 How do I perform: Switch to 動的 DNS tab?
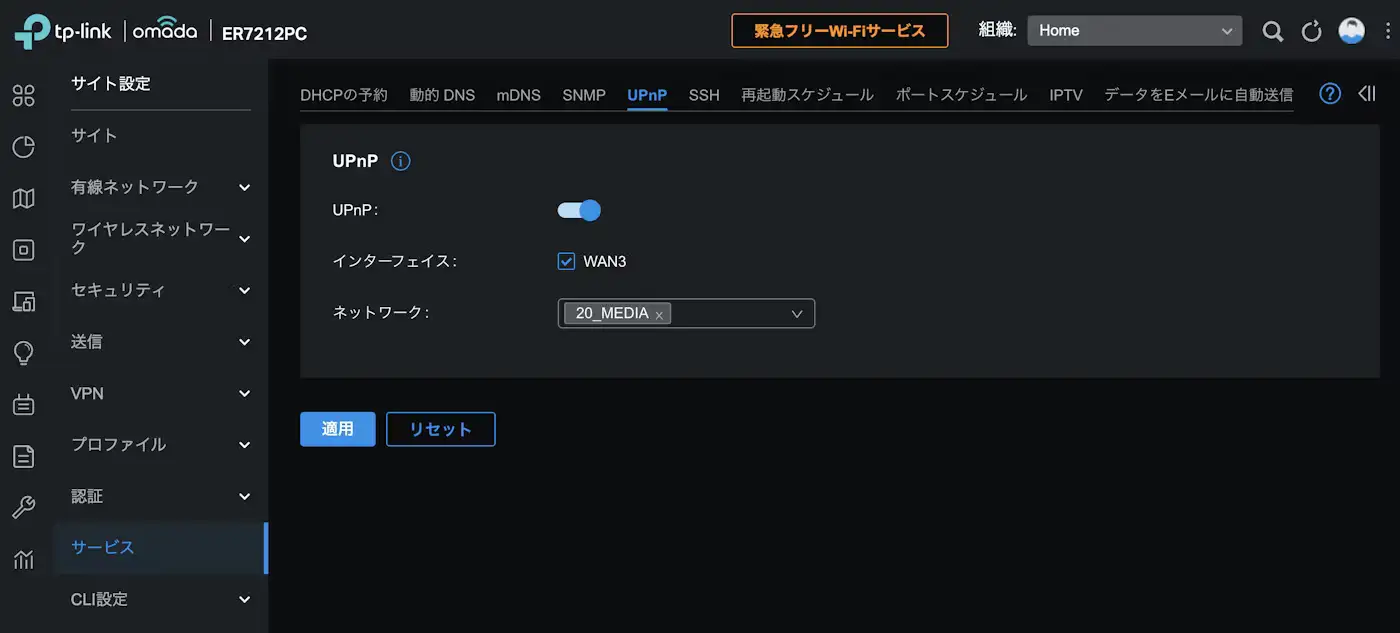coord(442,94)
